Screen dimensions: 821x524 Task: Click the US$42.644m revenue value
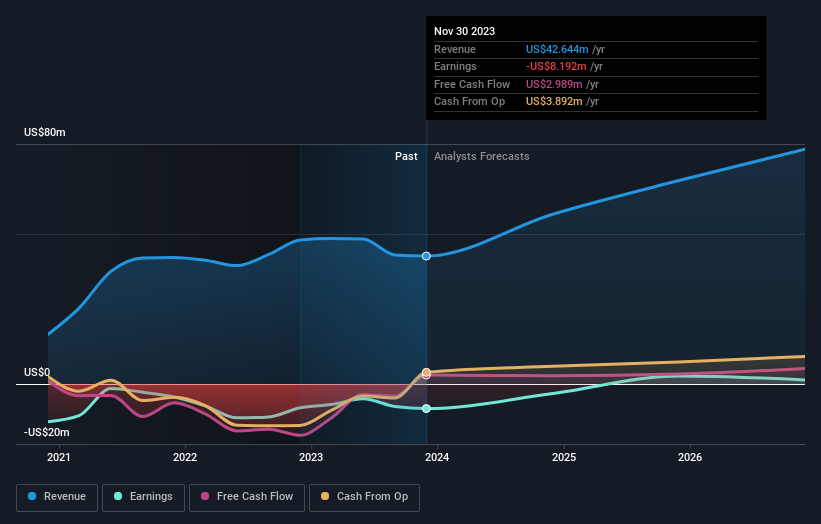click(x=557, y=49)
